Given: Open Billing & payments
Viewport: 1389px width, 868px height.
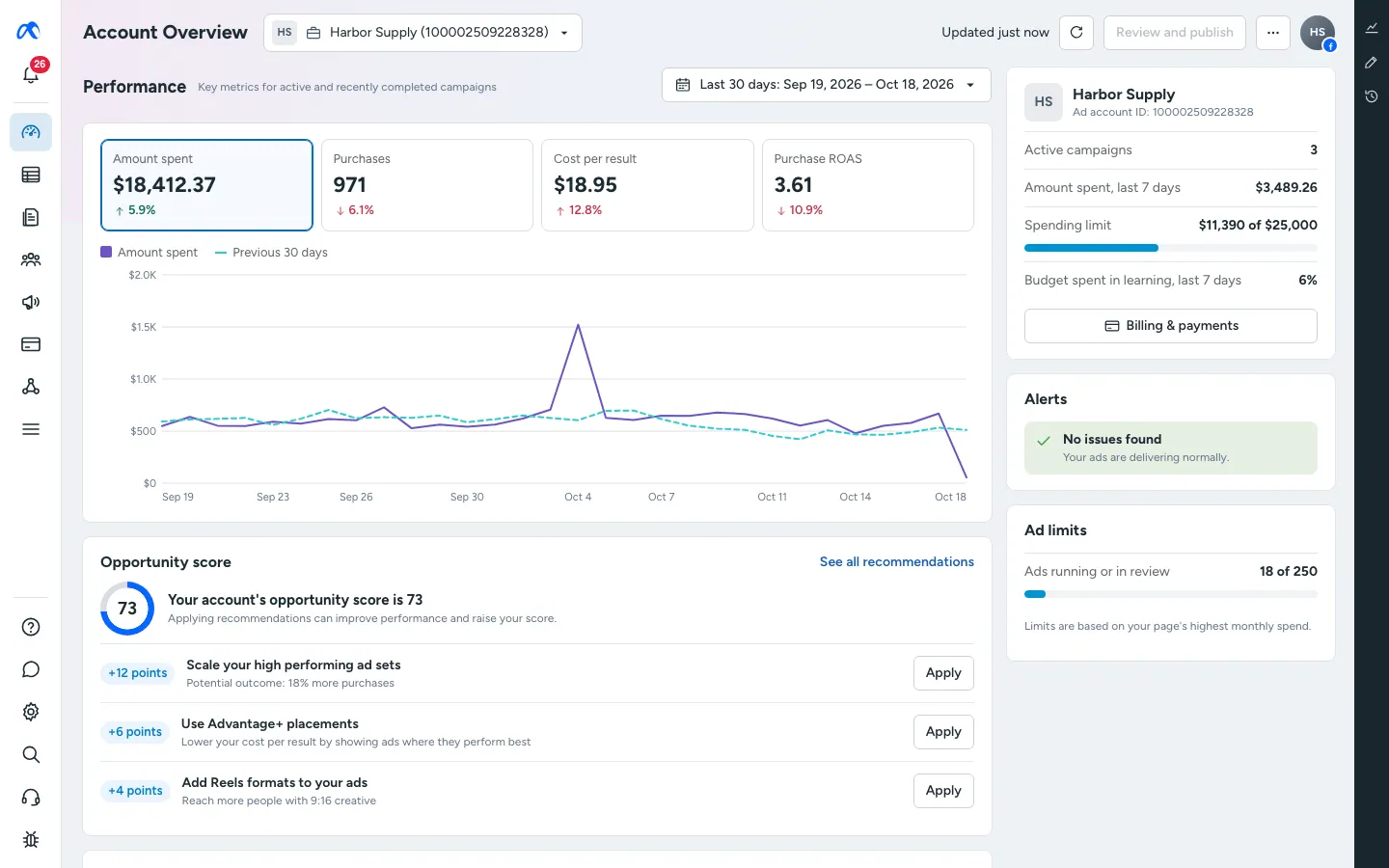Looking at the screenshot, I should tap(1171, 326).
